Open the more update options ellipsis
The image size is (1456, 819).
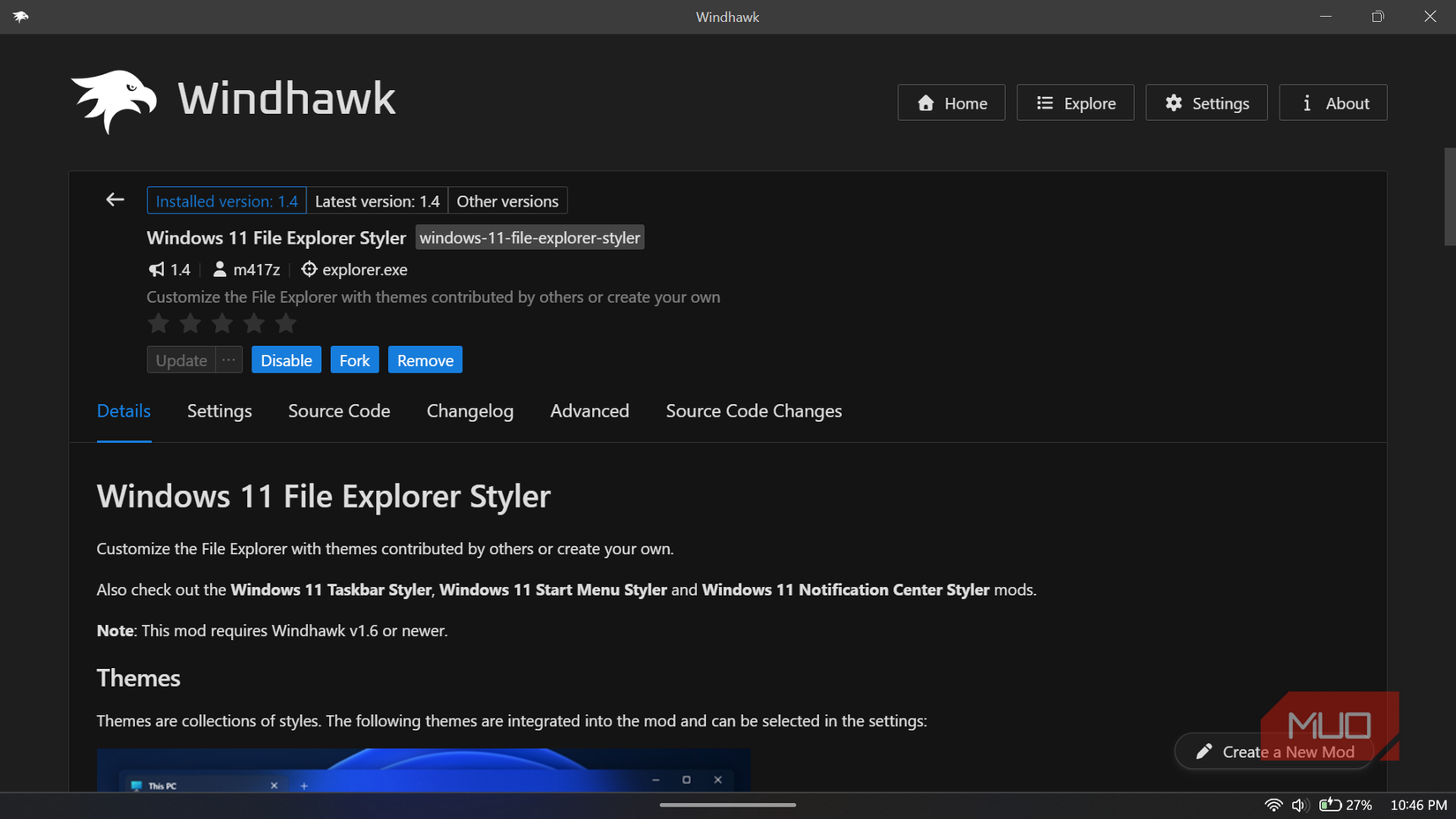[229, 360]
